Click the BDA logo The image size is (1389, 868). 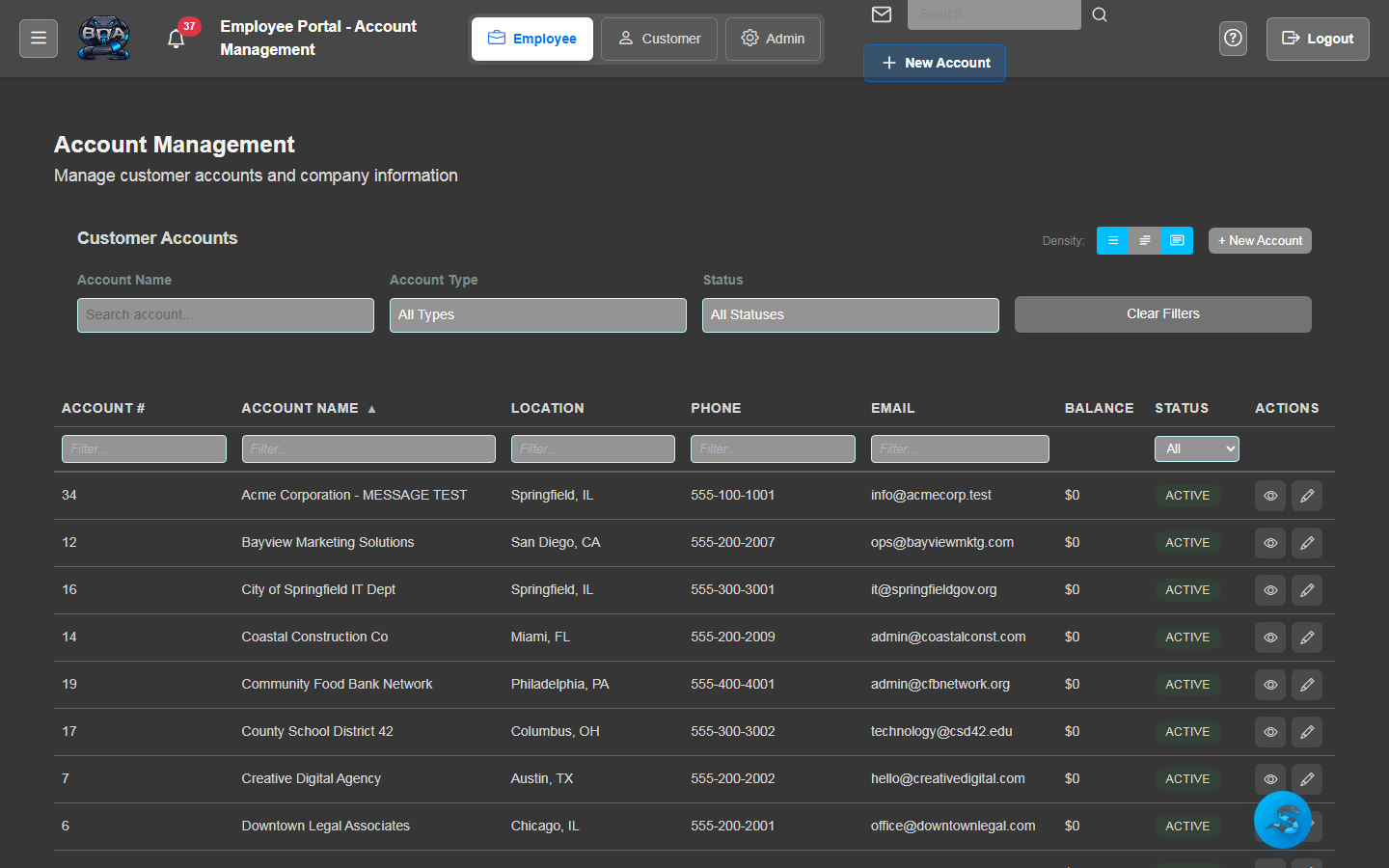pyautogui.click(x=104, y=38)
